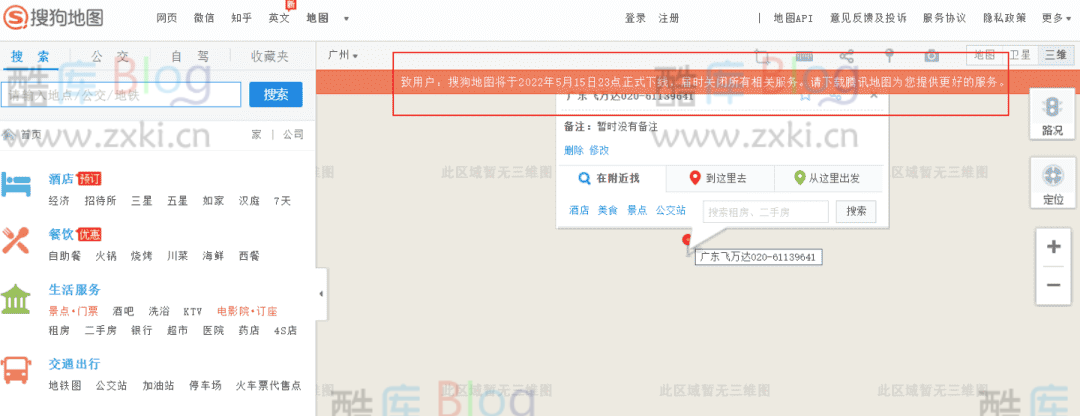Switch to the 搜索 tab

(x=30, y=56)
